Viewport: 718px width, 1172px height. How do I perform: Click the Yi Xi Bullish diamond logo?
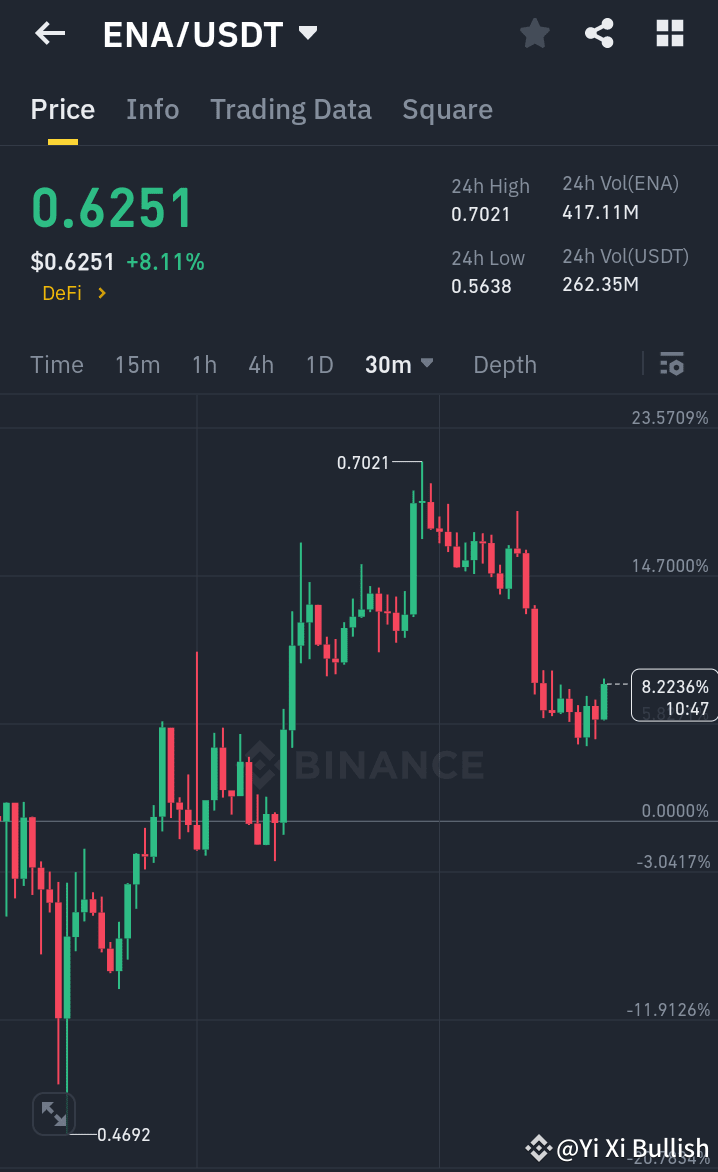(539, 1147)
